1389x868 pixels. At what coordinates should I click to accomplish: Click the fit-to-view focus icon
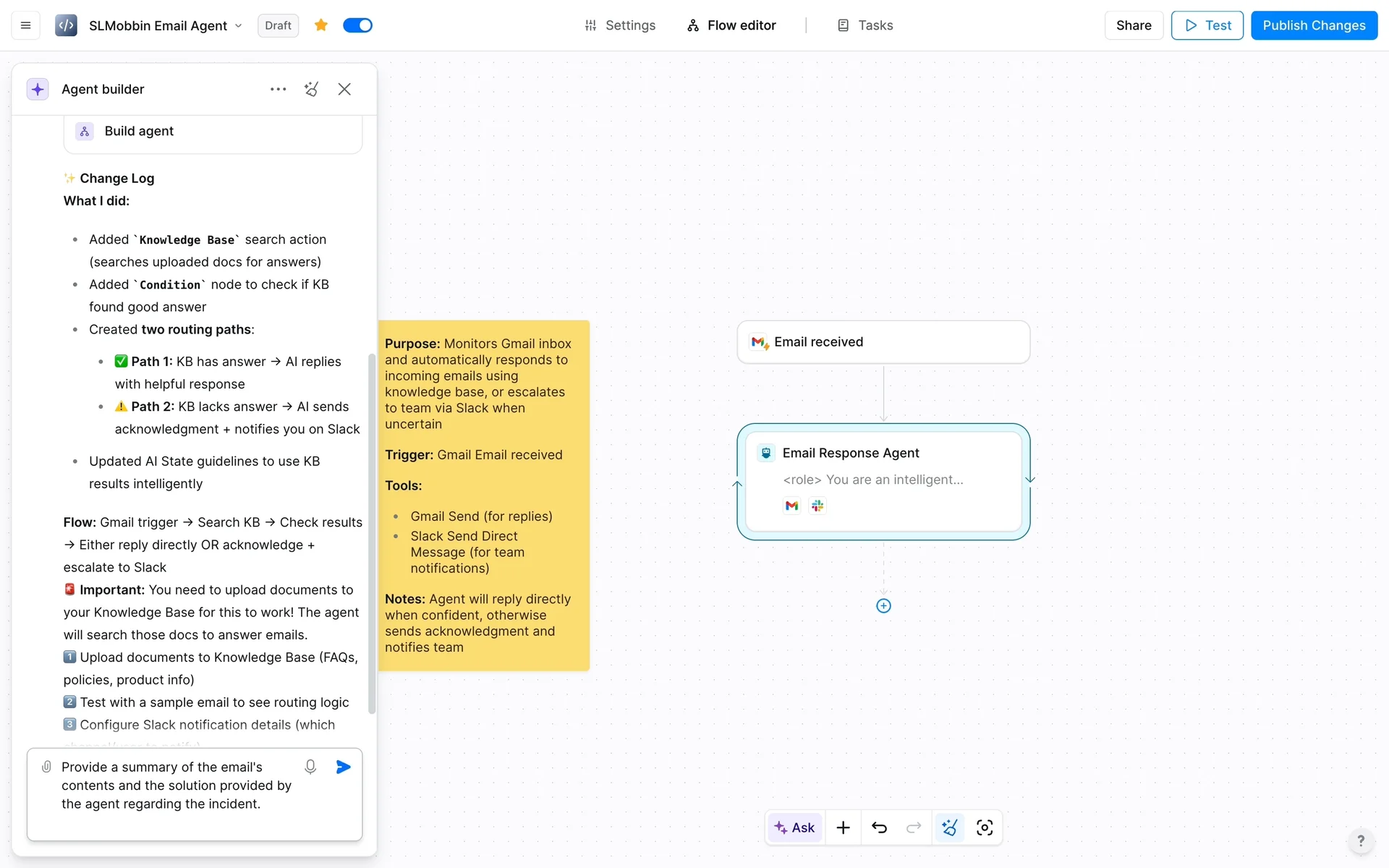pos(985,827)
